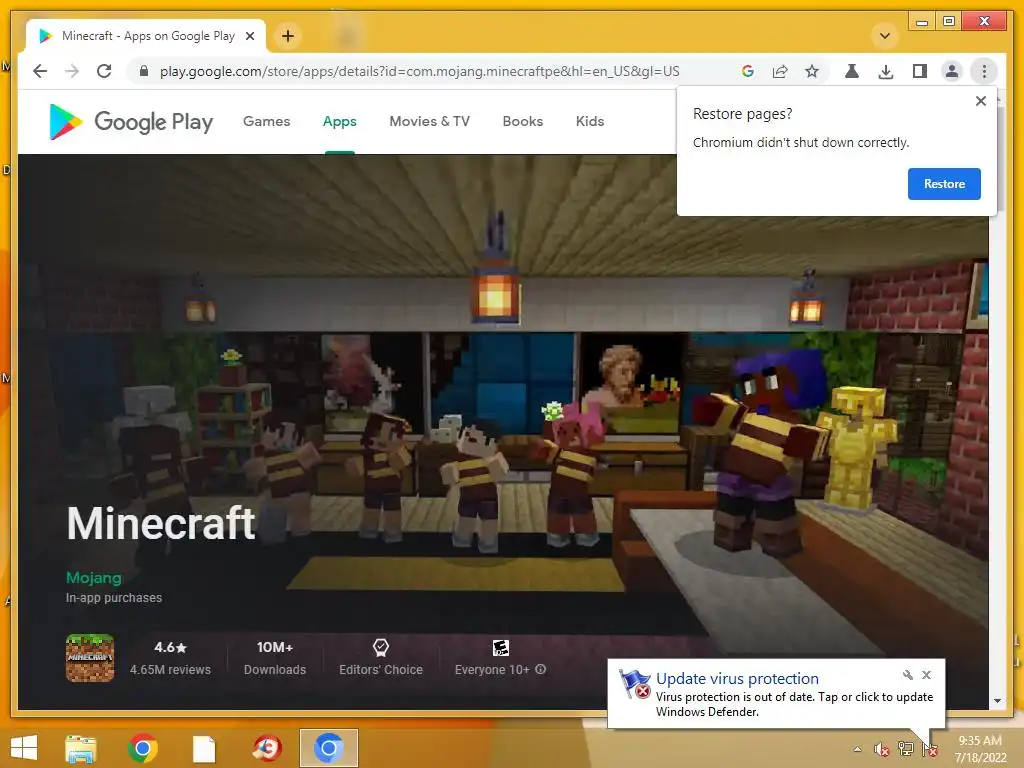Toggle the side panel icon
1024x768 pixels.
(x=920, y=71)
